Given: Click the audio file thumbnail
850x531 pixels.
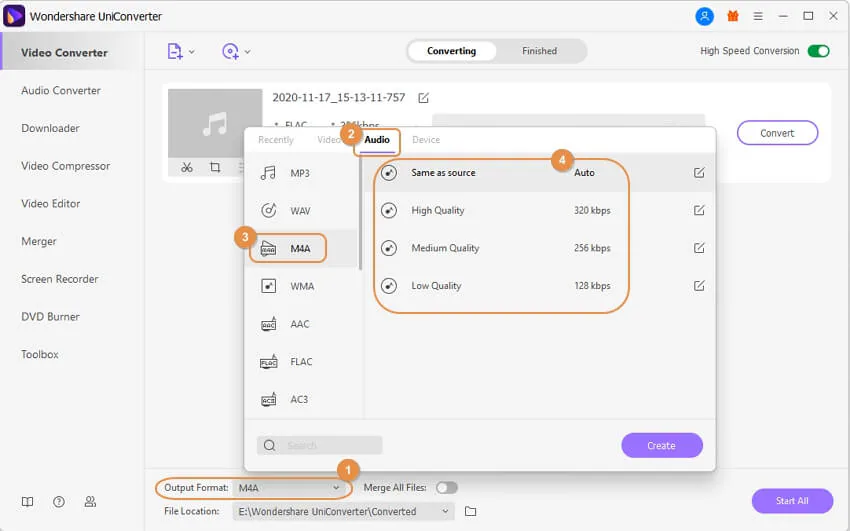Looking at the screenshot, I should tap(215, 124).
